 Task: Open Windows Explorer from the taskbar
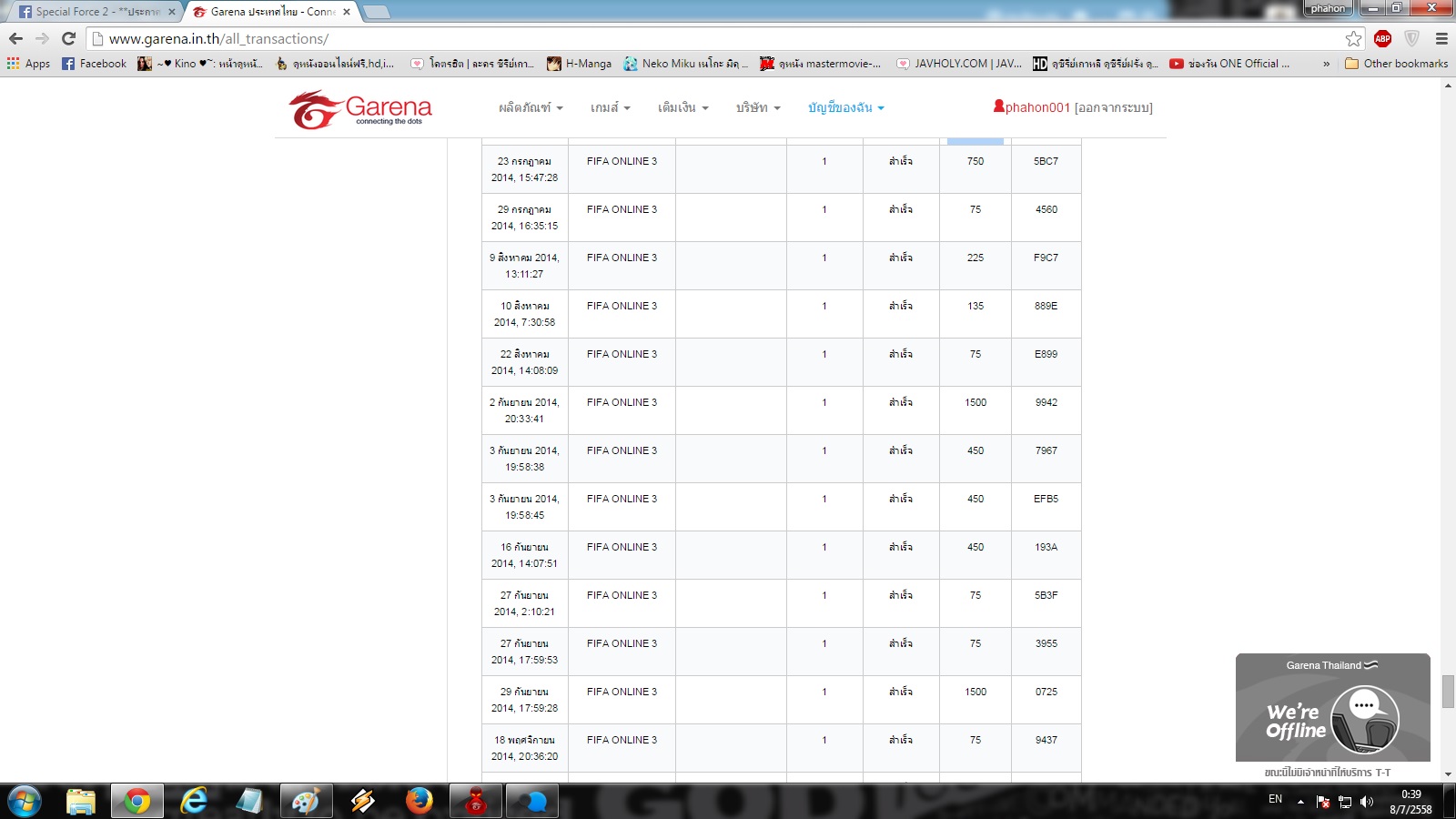point(81,802)
